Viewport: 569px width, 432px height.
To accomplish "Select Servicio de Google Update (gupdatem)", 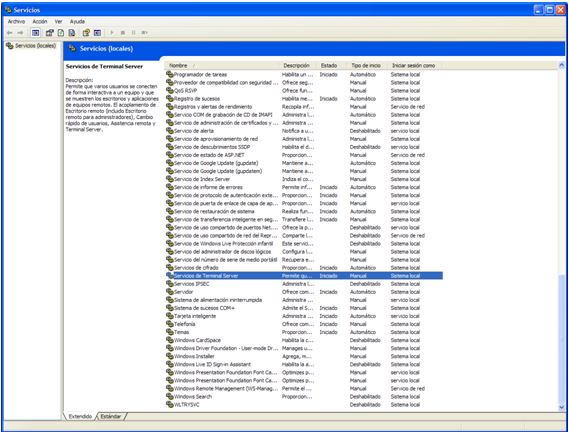I will click(x=304, y=171).
